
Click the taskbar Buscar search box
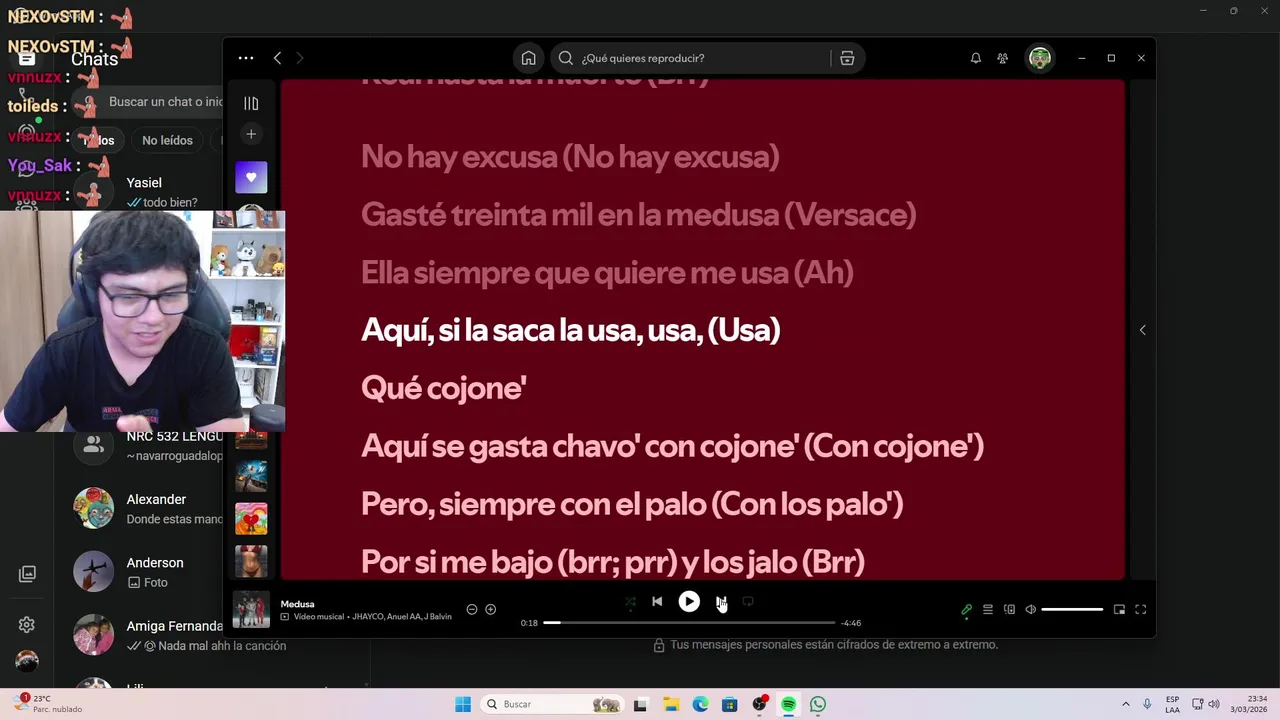pyautogui.click(x=552, y=704)
